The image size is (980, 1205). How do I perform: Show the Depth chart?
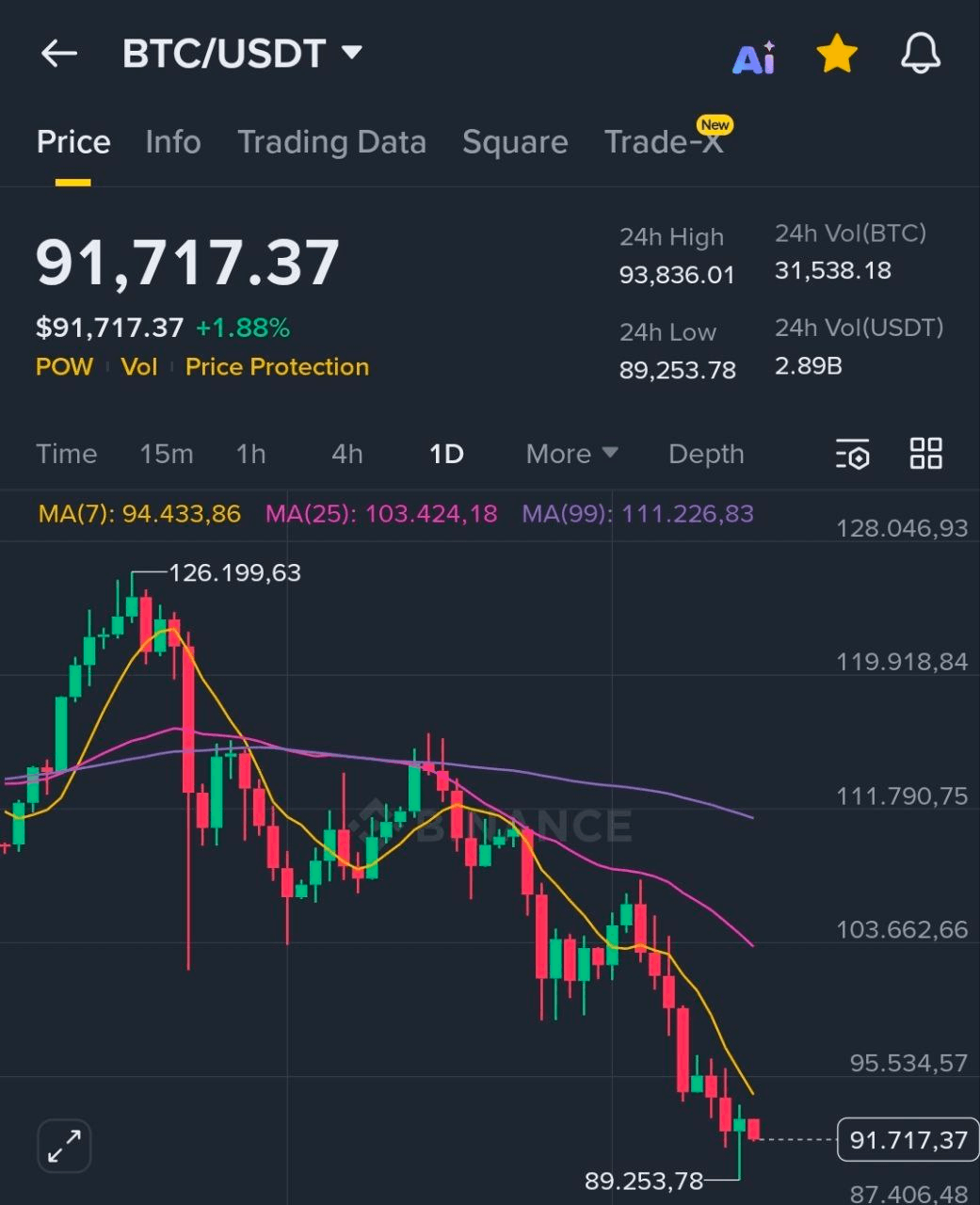pos(706,454)
